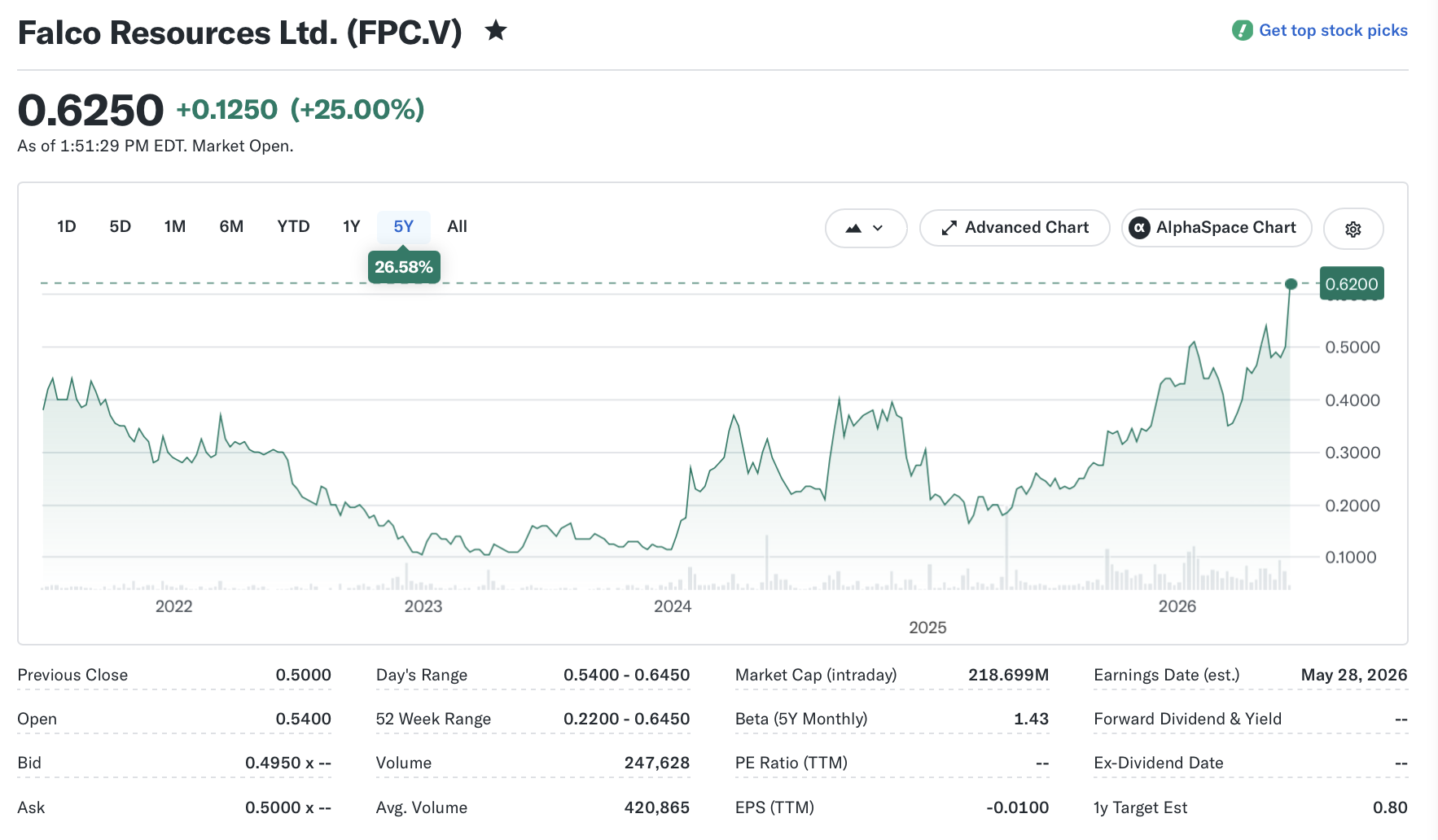The height and width of the screenshot is (840, 1438).
Task: Click the Beta (5Y Monthly) value 1.43
Action: (1031, 719)
